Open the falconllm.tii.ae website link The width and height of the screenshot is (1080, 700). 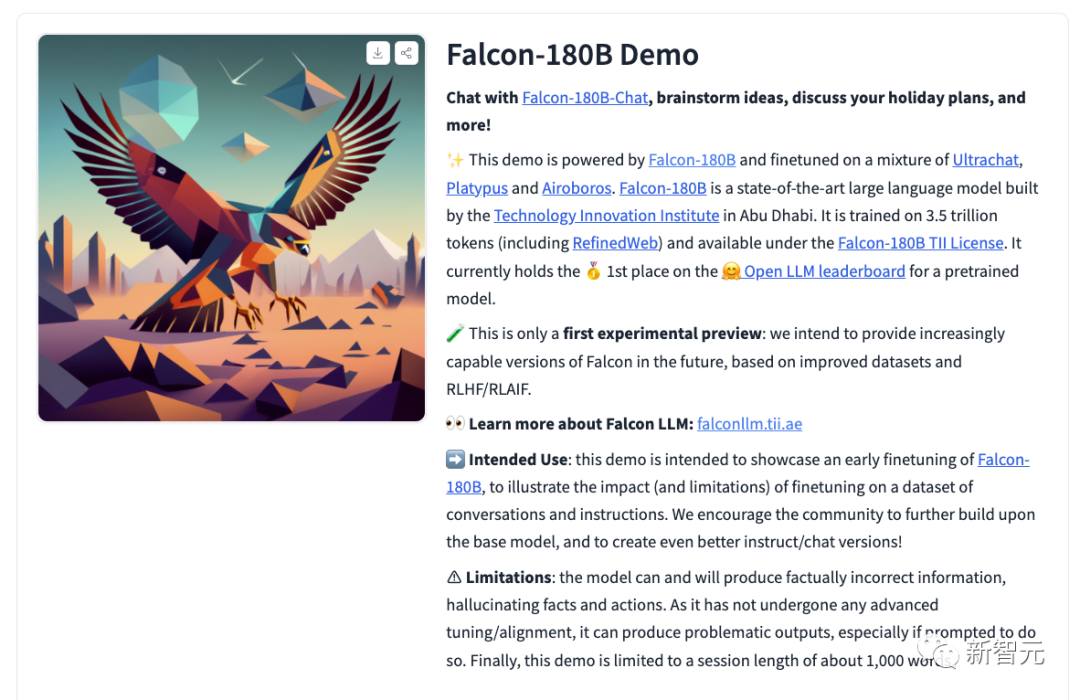pos(749,424)
